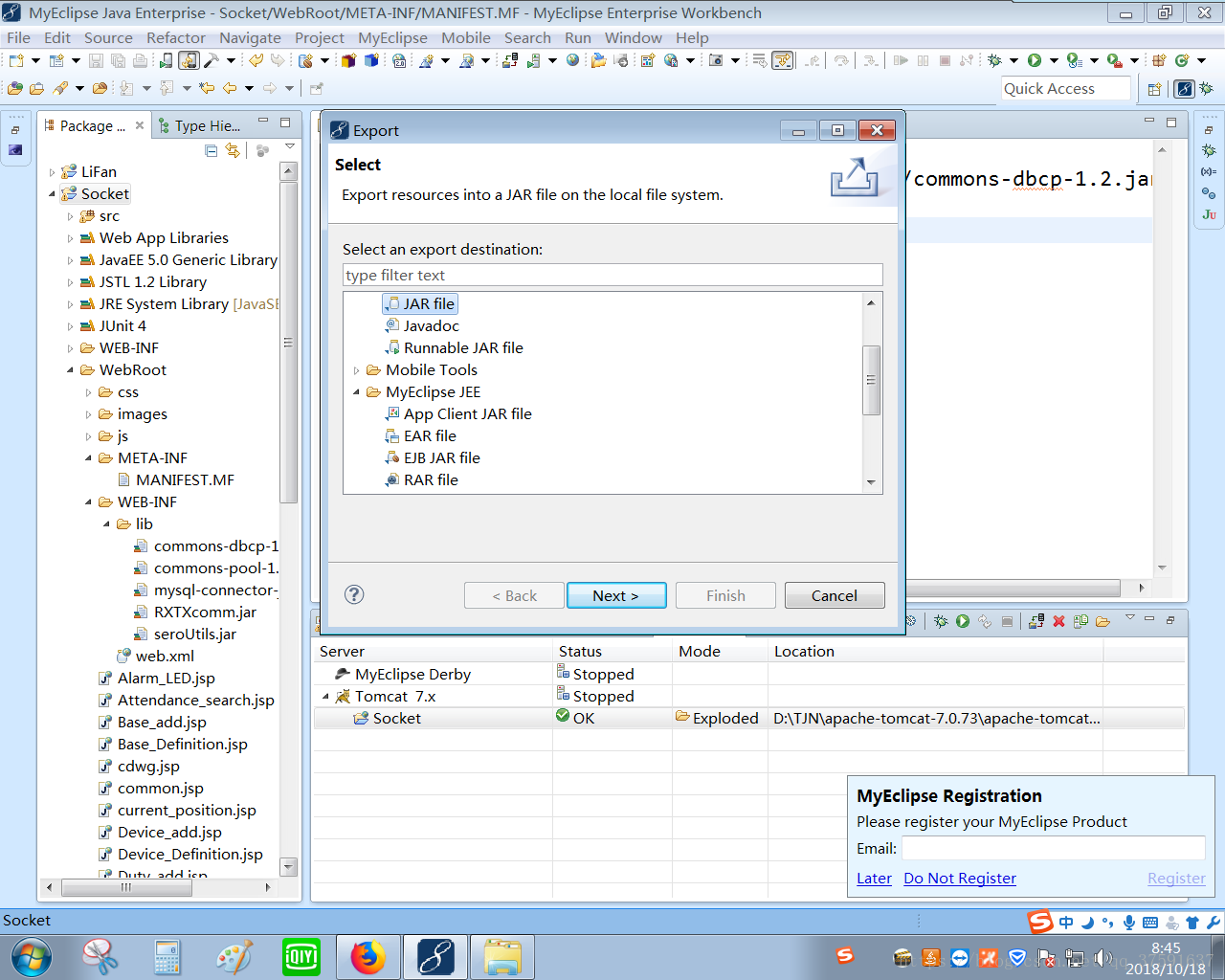Open the MyEclipse menu

(x=392, y=37)
